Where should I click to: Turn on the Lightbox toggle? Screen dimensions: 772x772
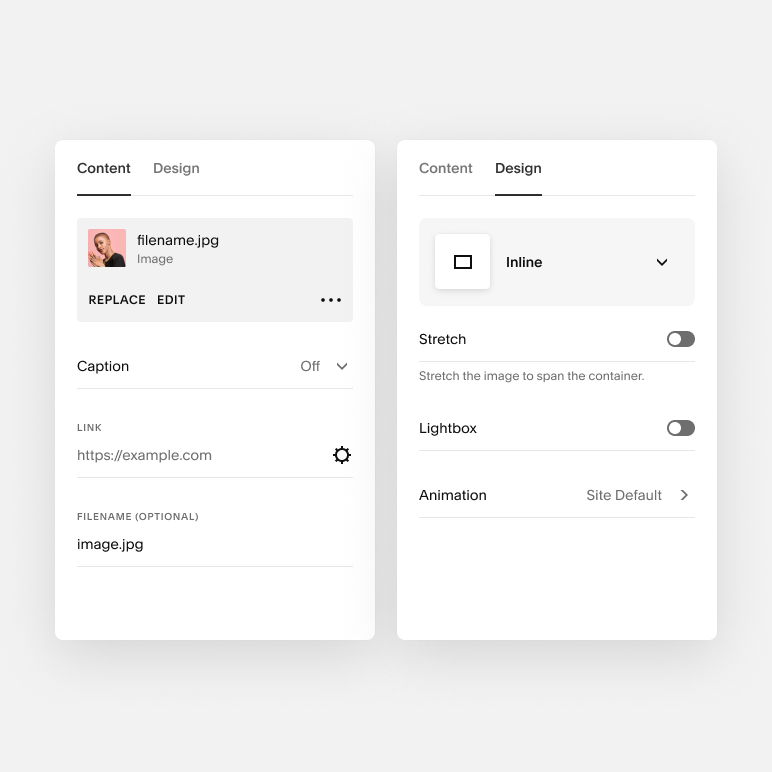680,428
